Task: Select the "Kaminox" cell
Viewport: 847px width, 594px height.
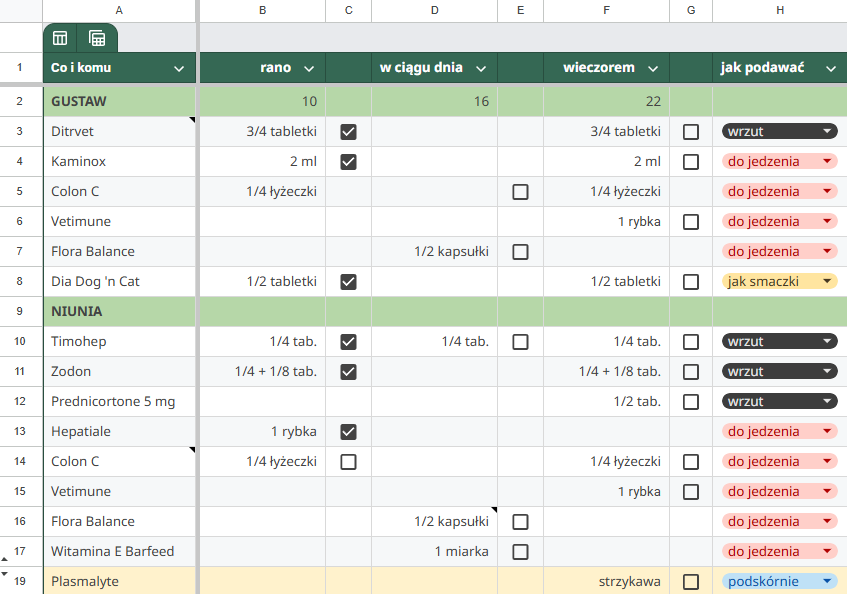Action: (x=119, y=161)
